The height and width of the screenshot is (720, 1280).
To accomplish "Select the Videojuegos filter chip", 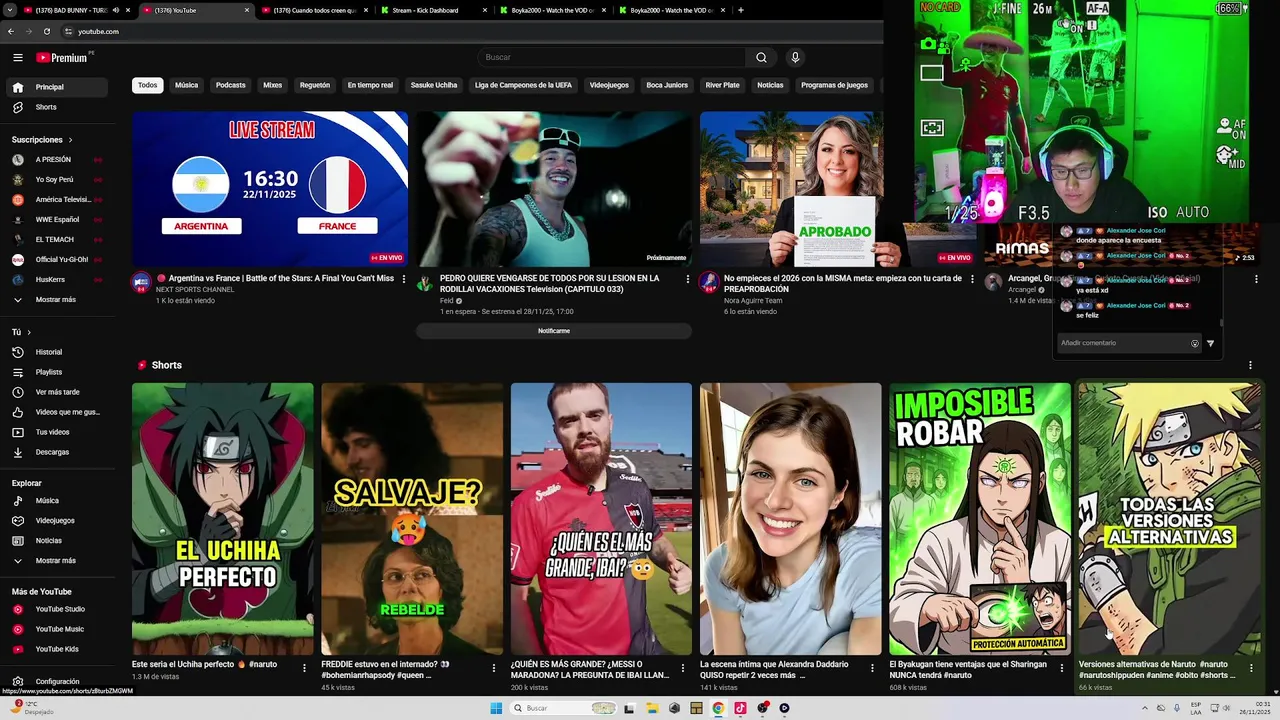I will pyautogui.click(x=609, y=85).
